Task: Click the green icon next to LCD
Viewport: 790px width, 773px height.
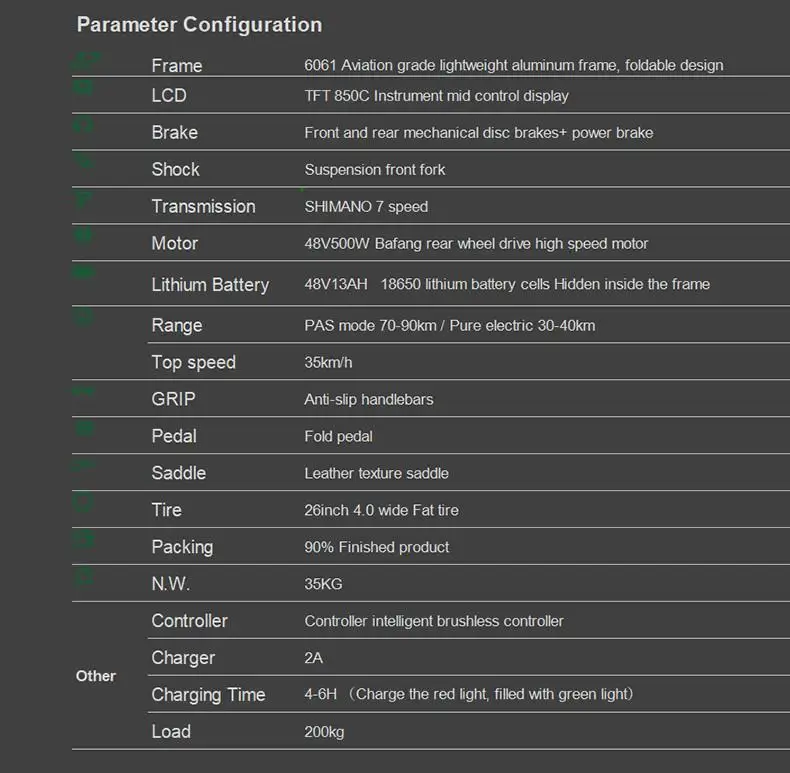Action: (x=84, y=88)
